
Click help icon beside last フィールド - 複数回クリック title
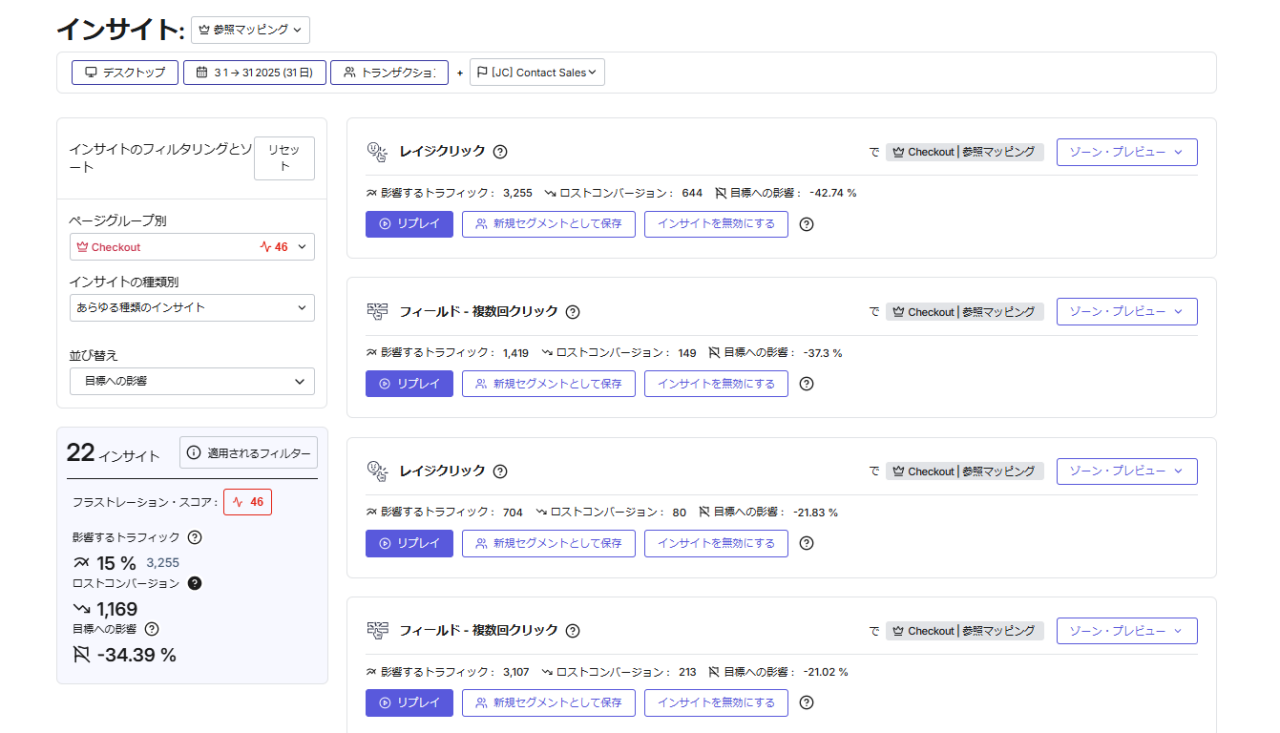click(573, 631)
